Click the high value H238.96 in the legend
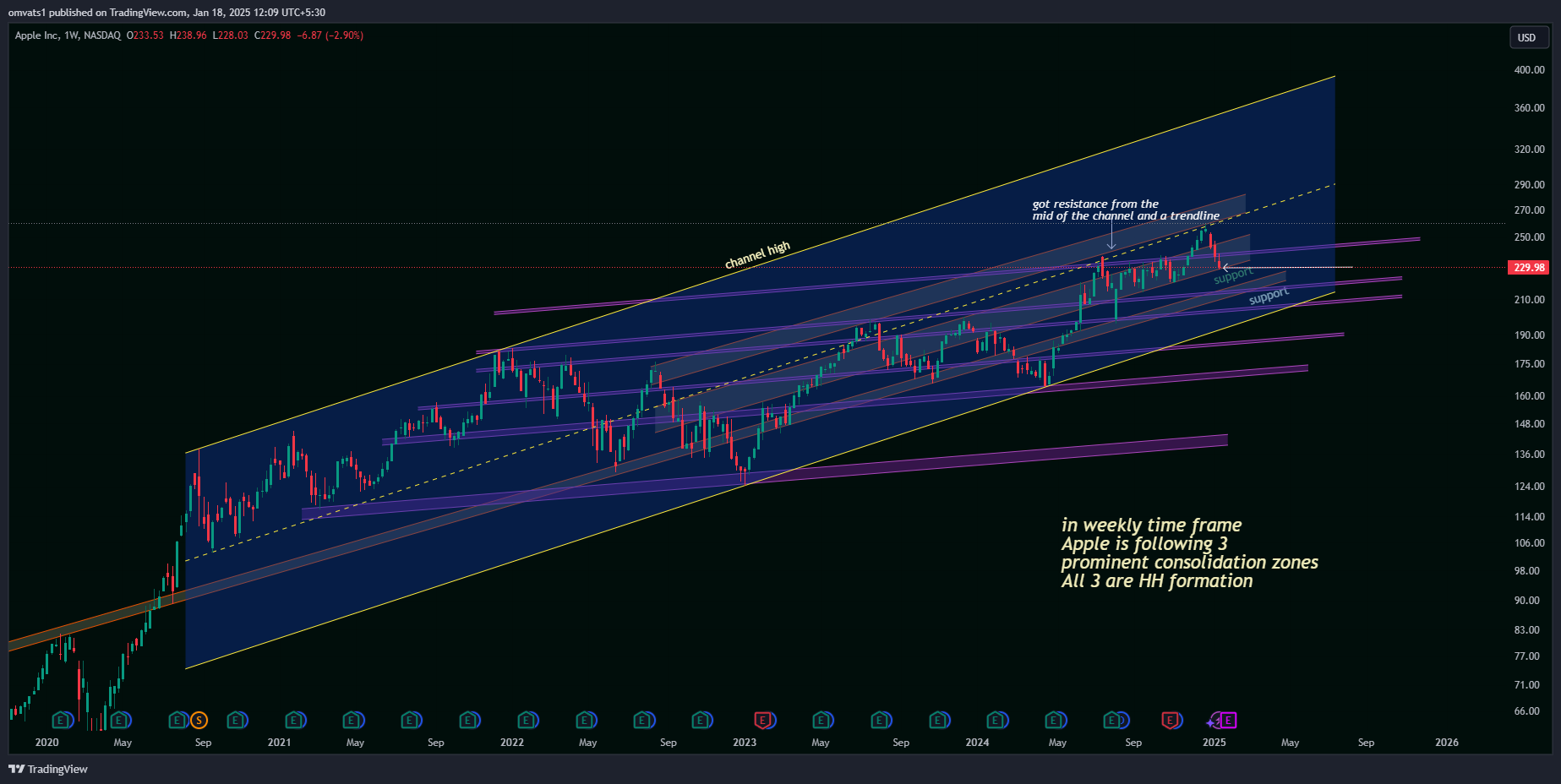The image size is (1561, 784). pyautogui.click(x=188, y=35)
